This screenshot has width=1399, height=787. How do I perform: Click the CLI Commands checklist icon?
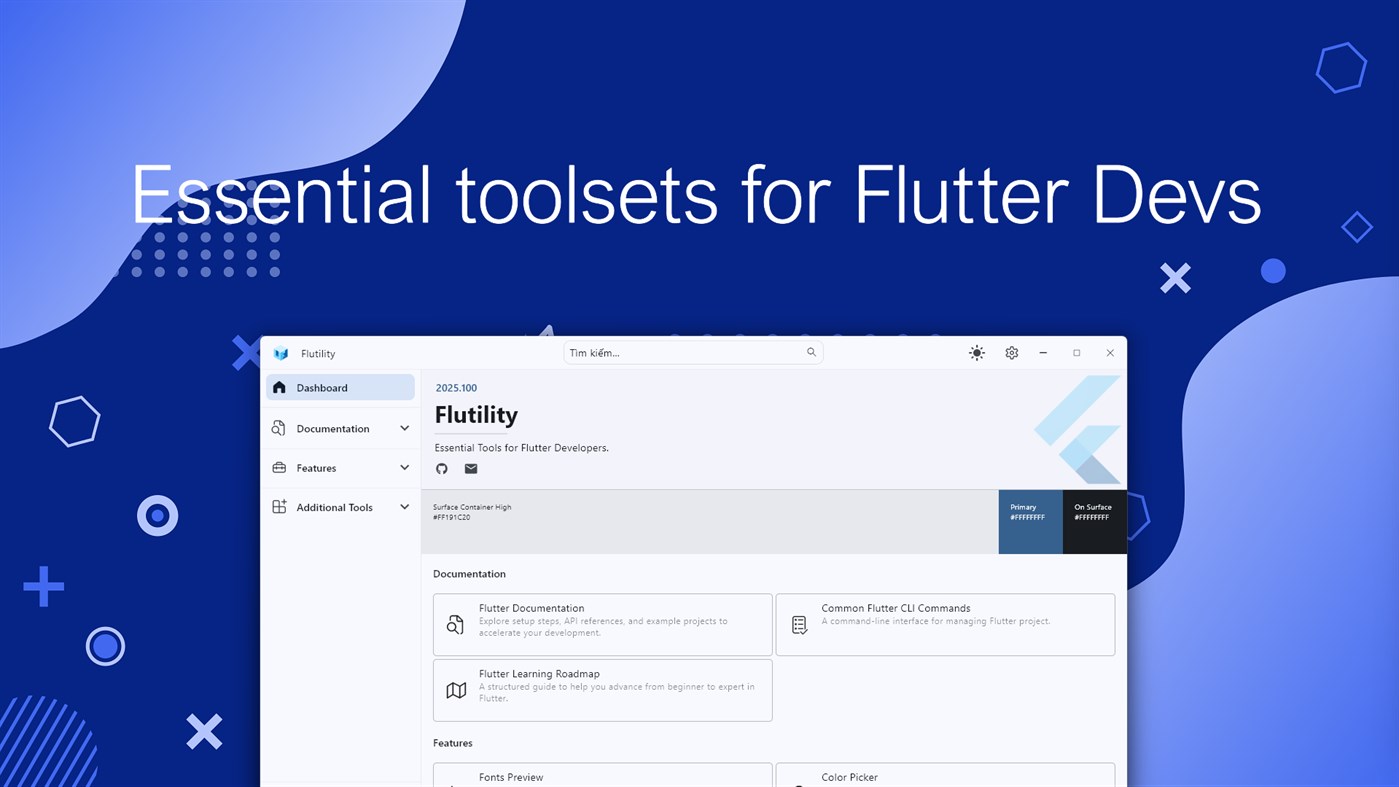[799, 625]
